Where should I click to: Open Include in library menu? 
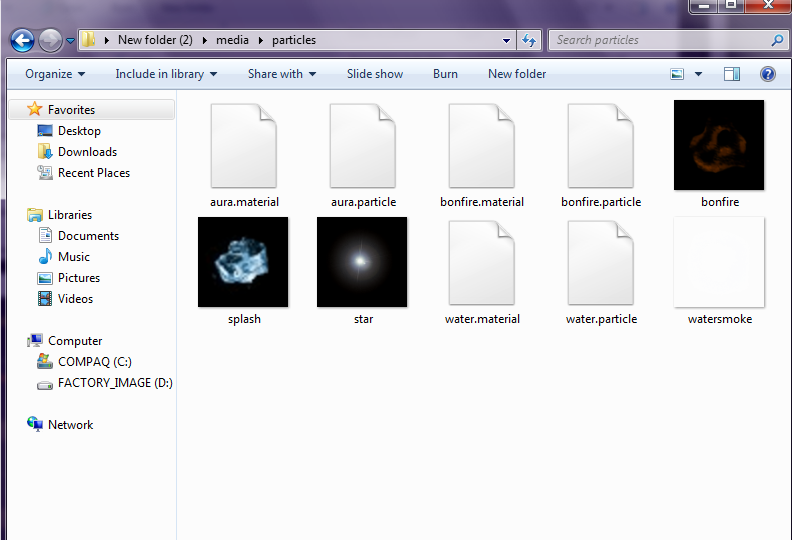click(166, 74)
